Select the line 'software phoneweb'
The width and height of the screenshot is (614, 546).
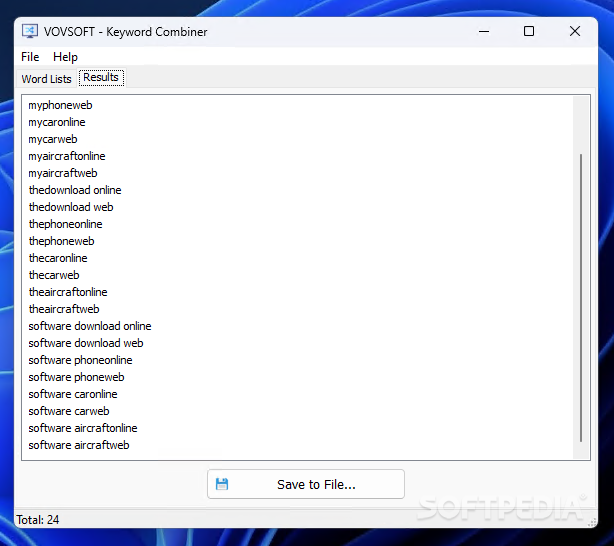click(76, 377)
